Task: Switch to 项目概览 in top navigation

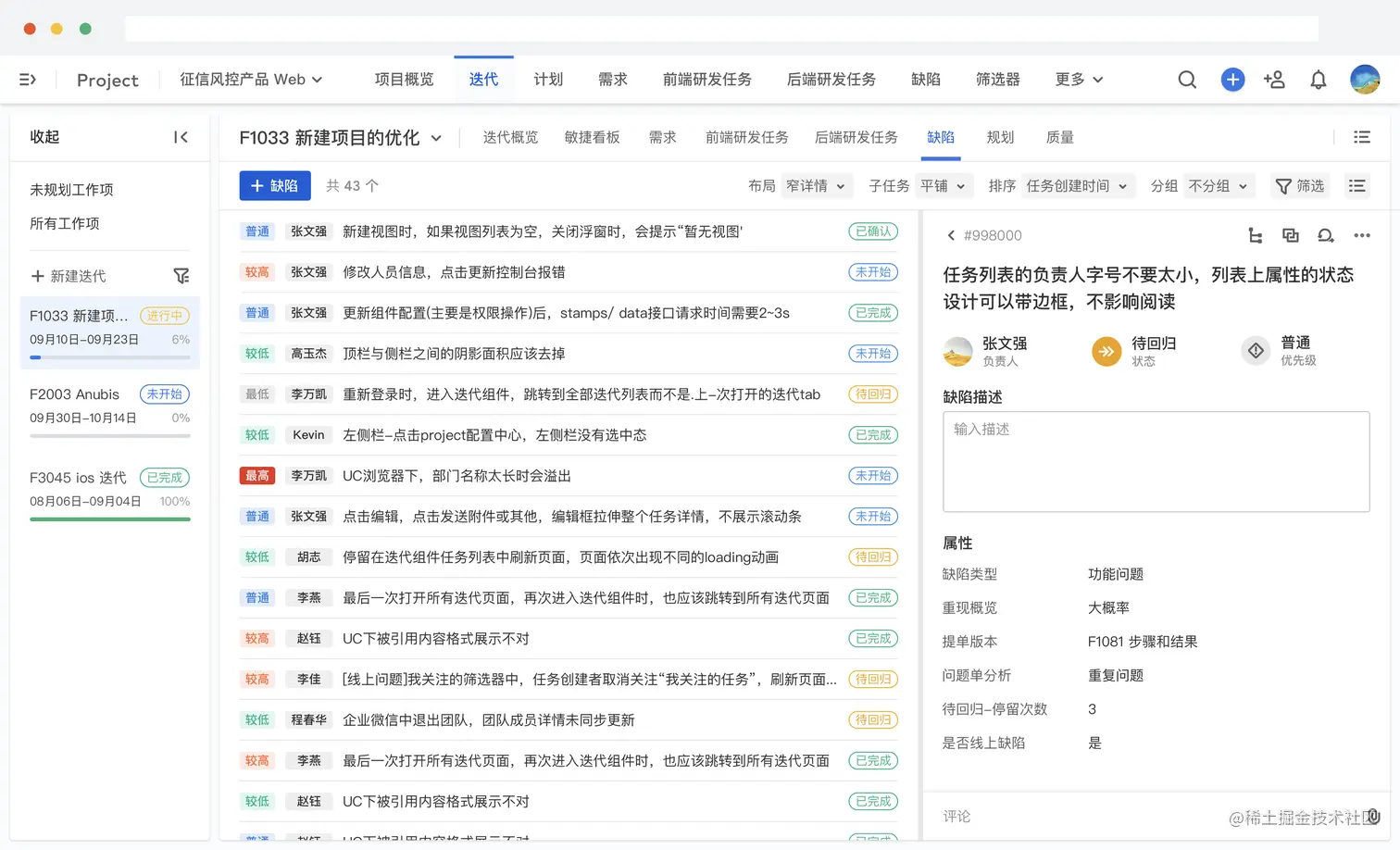Action: click(x=404, y=80)
